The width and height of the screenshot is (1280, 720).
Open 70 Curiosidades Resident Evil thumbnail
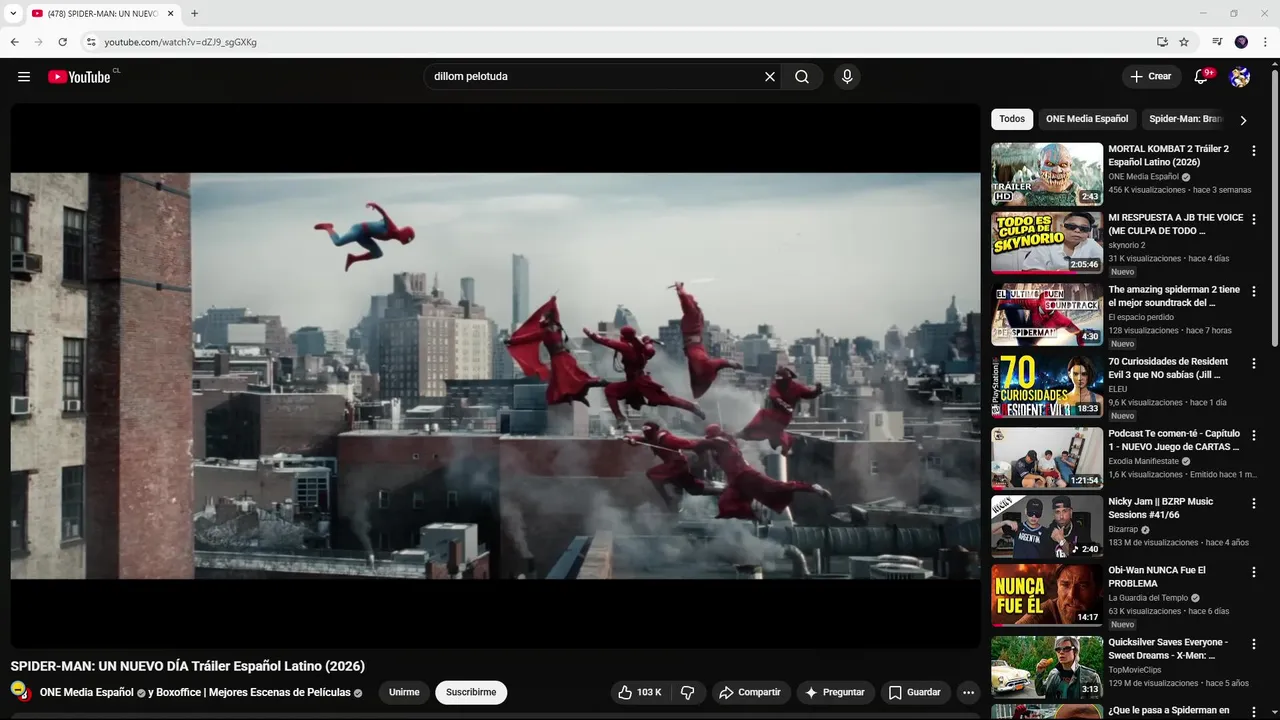(1047, 387)
